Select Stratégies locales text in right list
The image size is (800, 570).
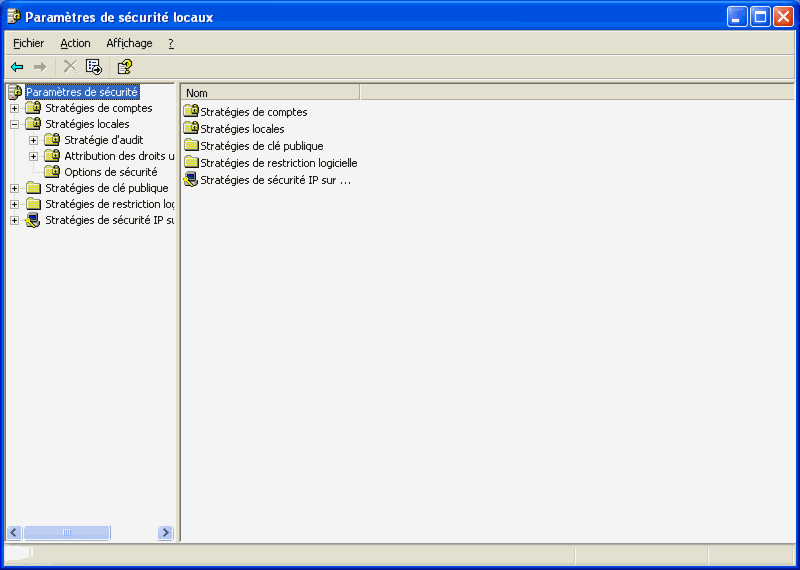pyautogui.click(x=242, y=129)
